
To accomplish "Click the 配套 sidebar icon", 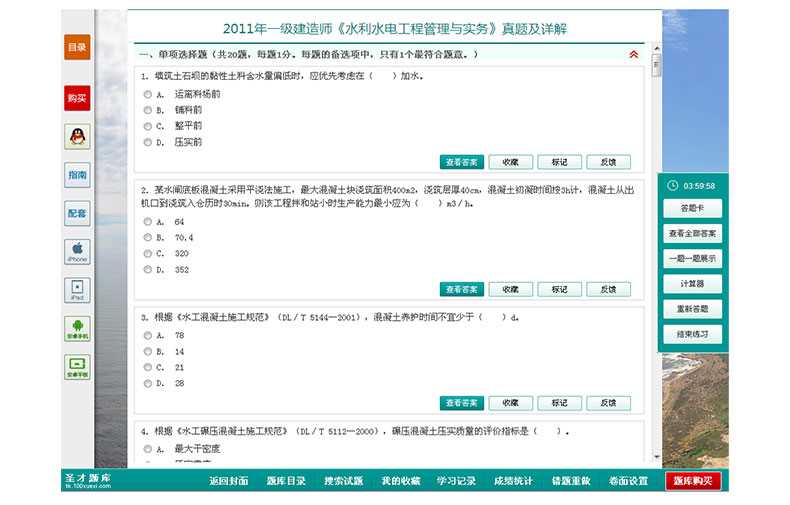I will coord(77,213).
